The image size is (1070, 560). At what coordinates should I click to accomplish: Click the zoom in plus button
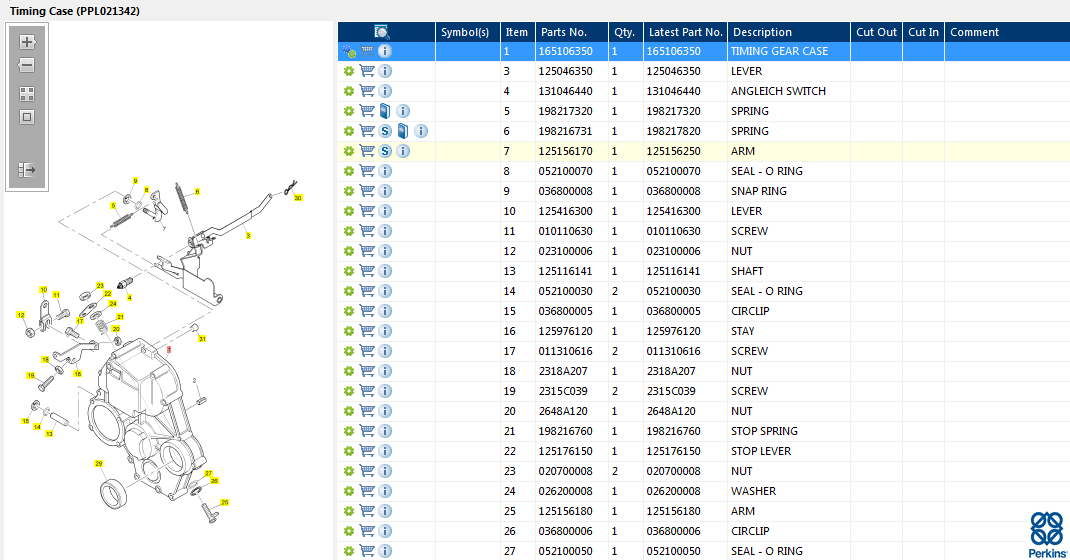tap(27, 42)
